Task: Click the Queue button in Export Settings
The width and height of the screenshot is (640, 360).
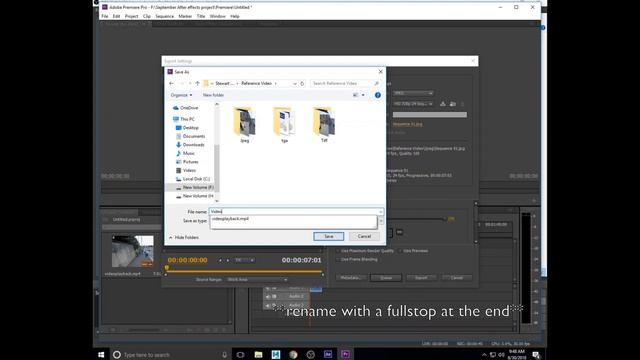Action: 386,278
